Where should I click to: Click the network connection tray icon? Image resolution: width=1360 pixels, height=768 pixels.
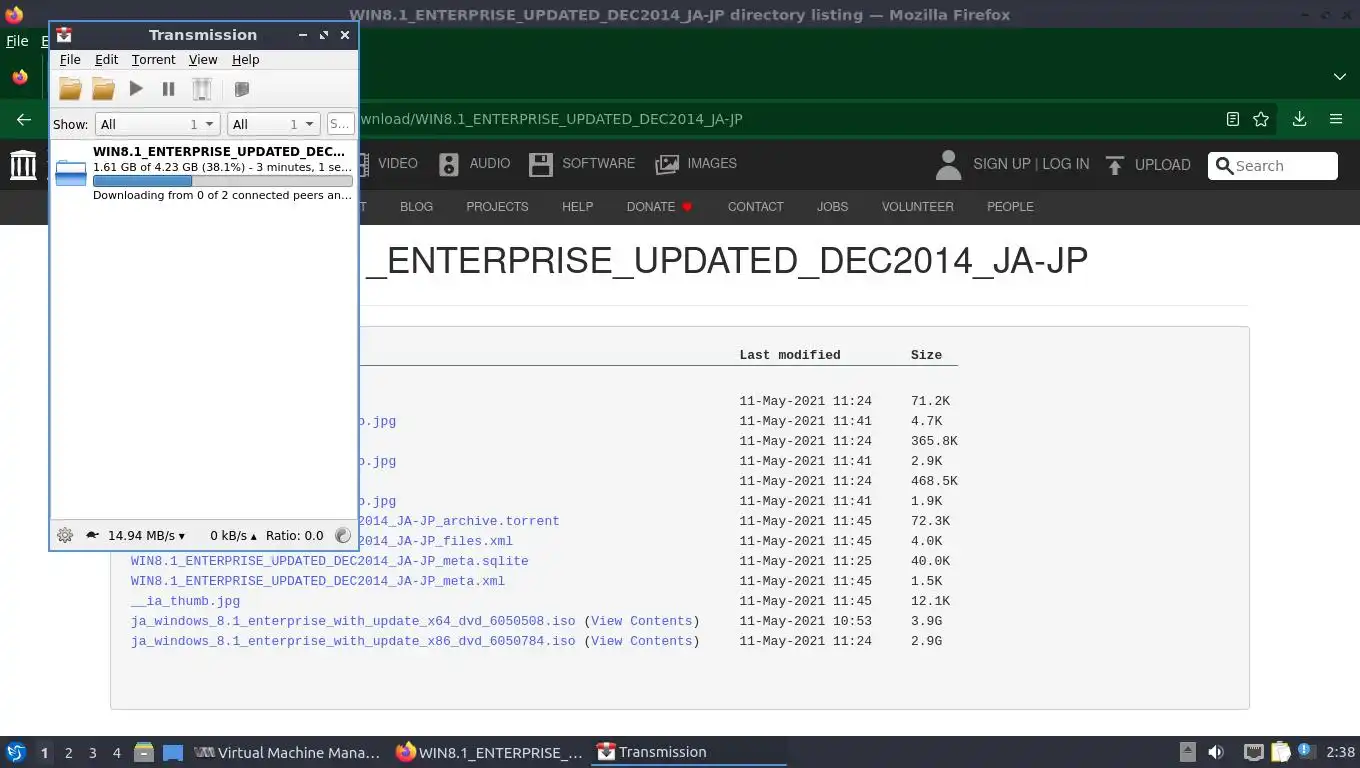click(x=1253, y=752)
